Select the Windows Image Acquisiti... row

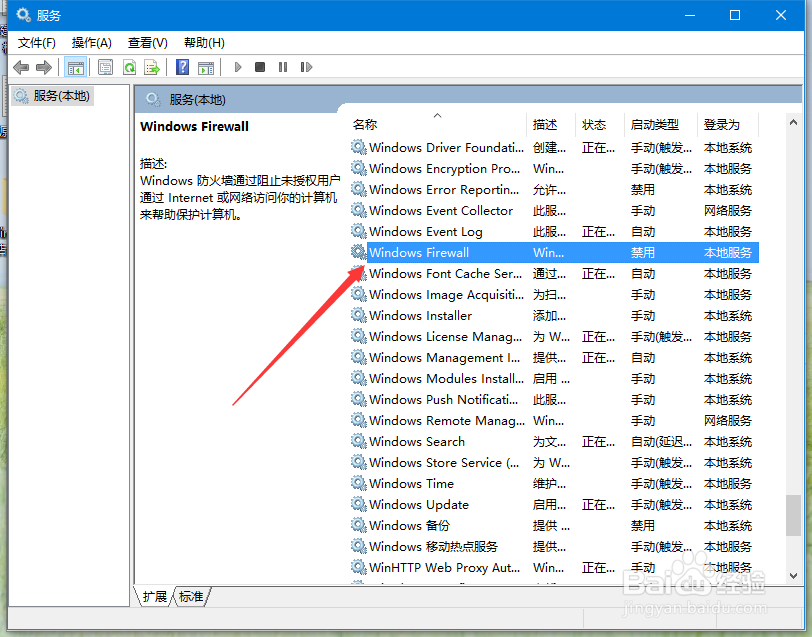click(x=554, y=294)
